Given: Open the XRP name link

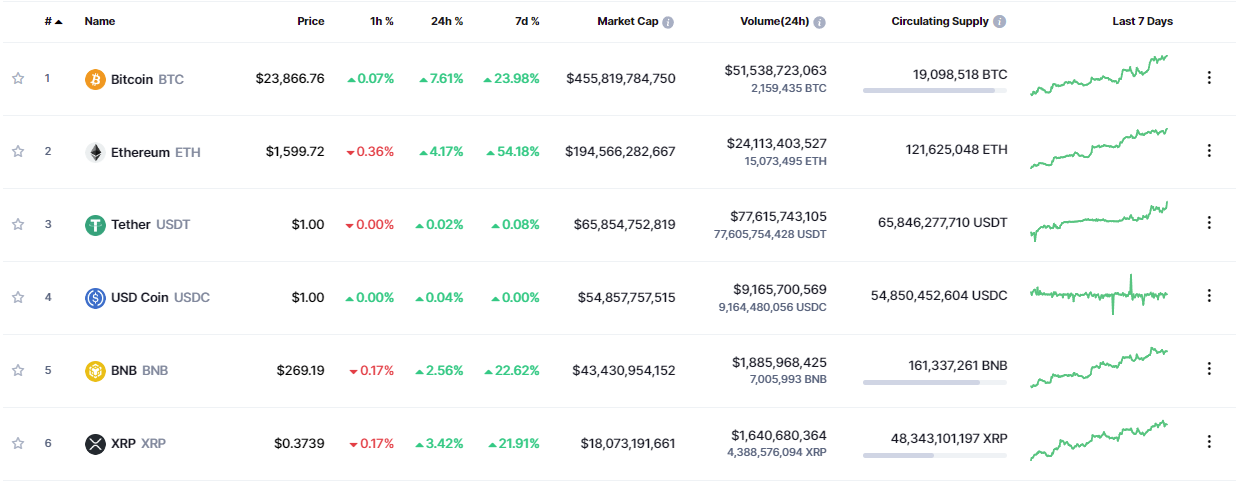Looking at the screenshot, I should (138, 443).
